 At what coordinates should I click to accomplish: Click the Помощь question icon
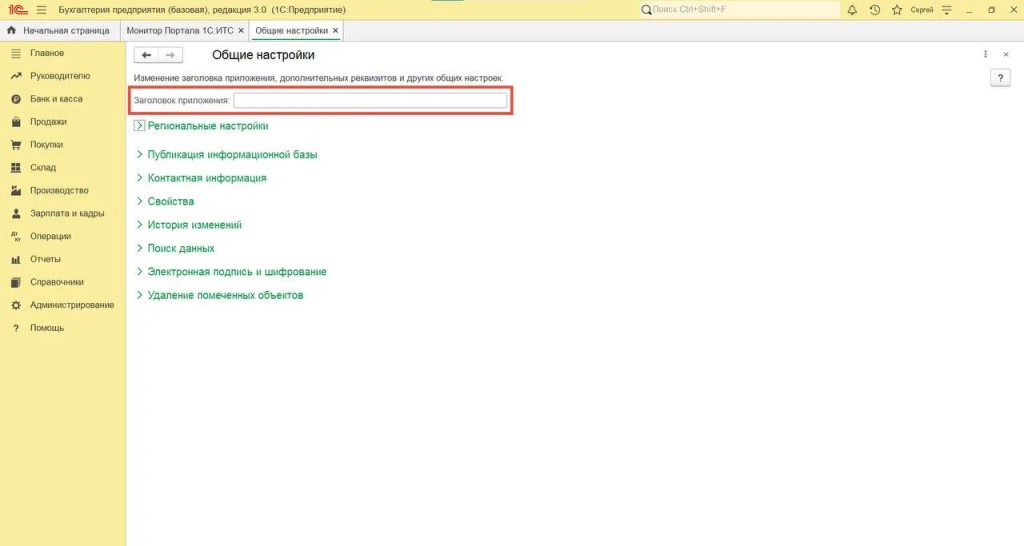pos(16,328)
